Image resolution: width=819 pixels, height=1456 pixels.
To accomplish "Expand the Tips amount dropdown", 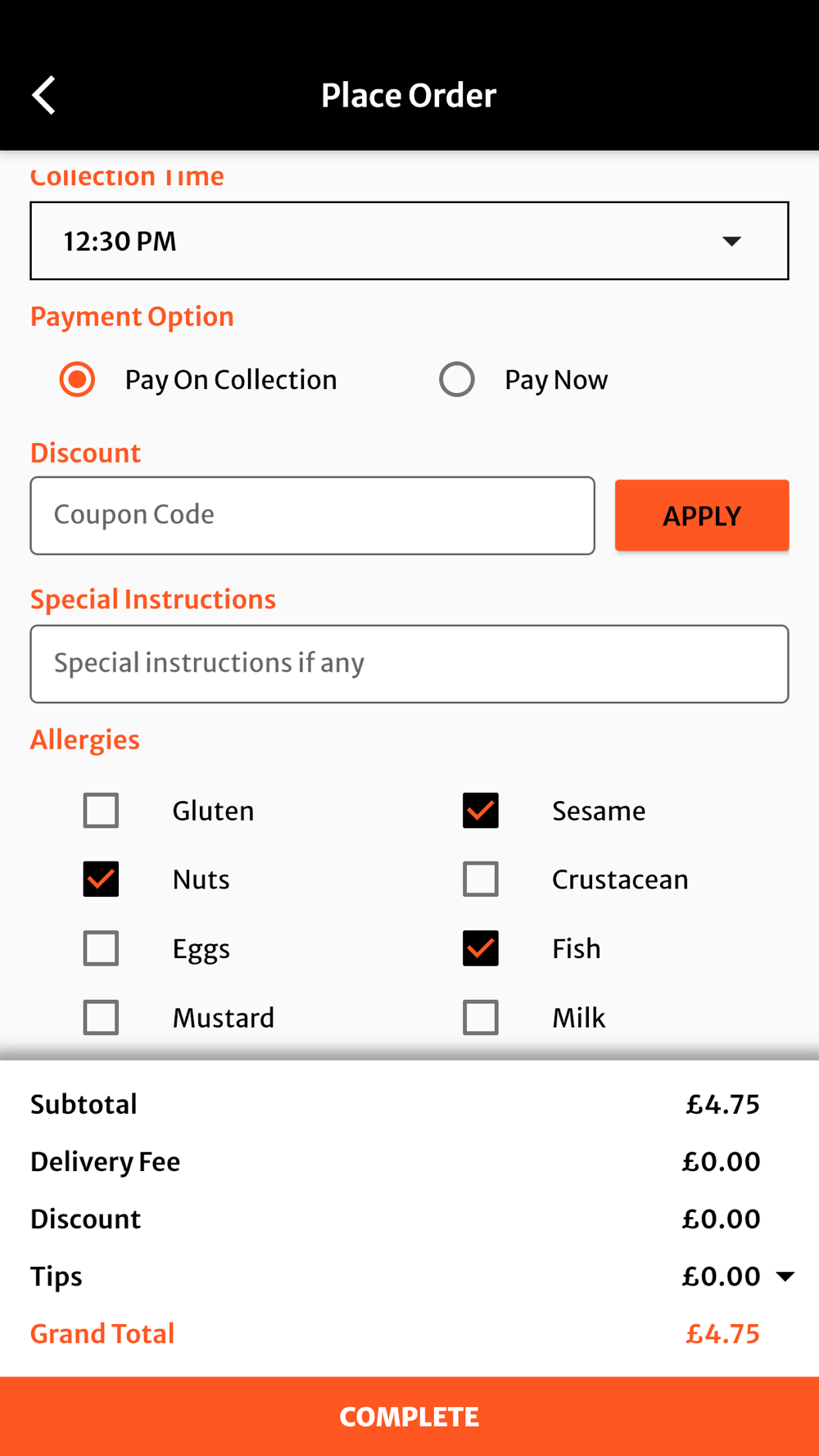I will [785, 1276].
